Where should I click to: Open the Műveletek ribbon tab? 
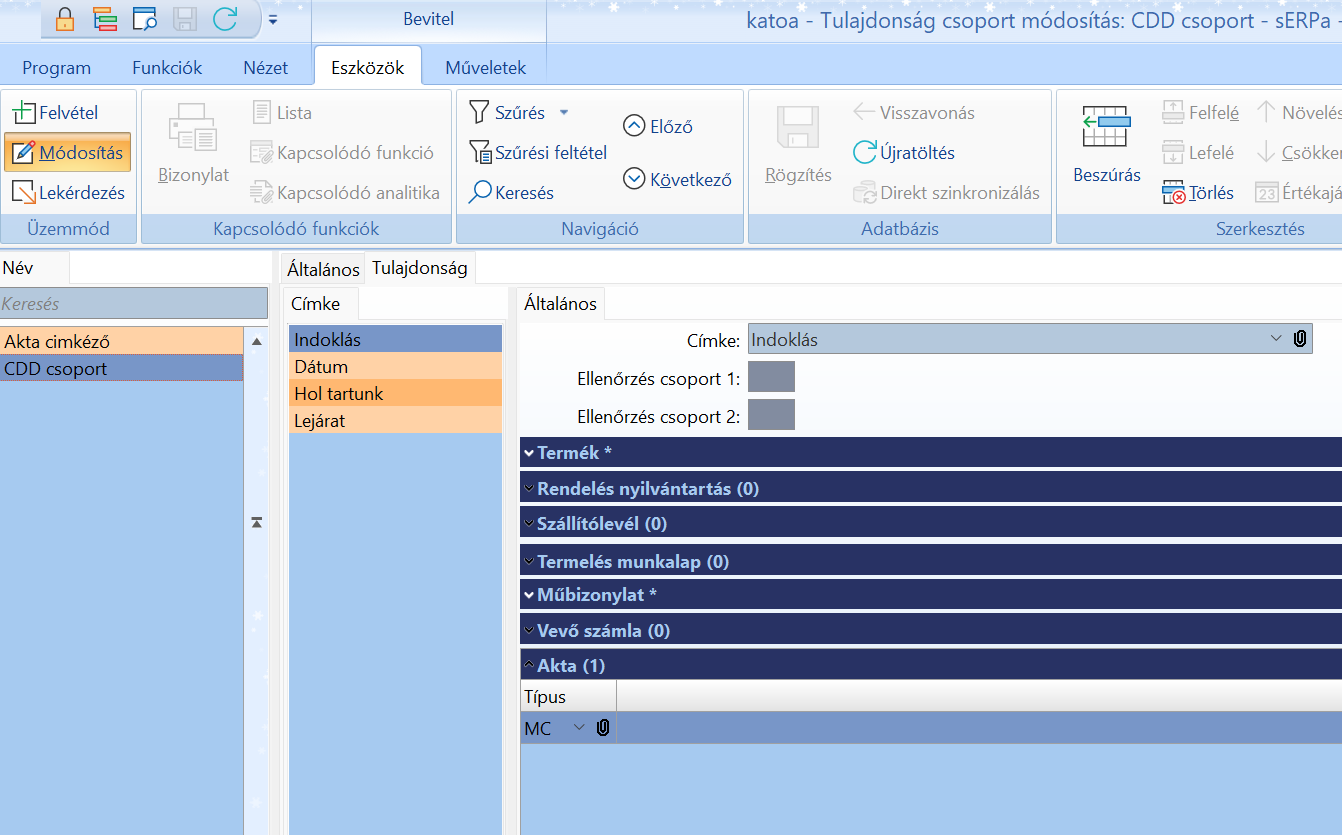pyautogui.click(x=485, y=68)
